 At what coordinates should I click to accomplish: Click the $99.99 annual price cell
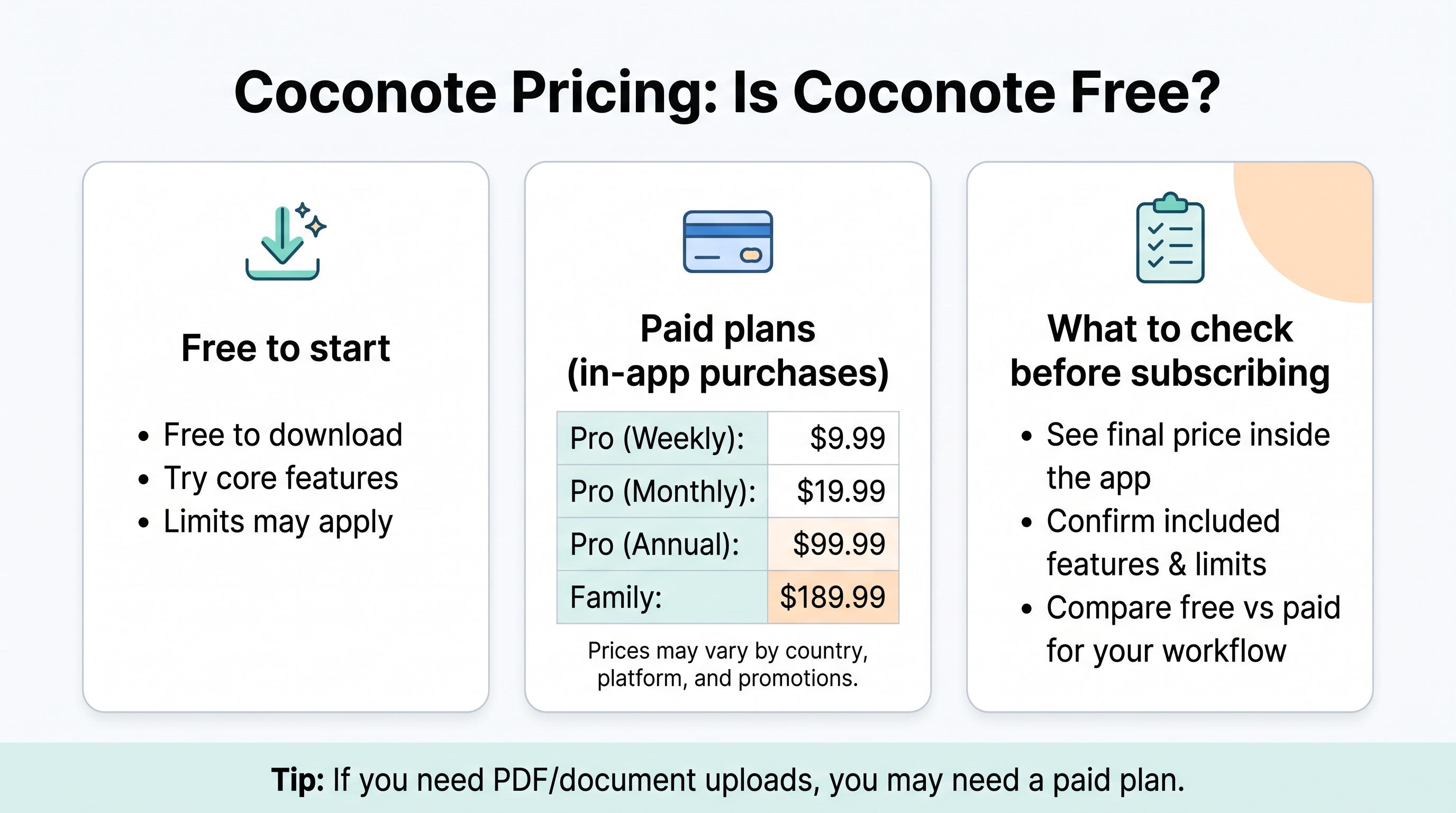833,544
